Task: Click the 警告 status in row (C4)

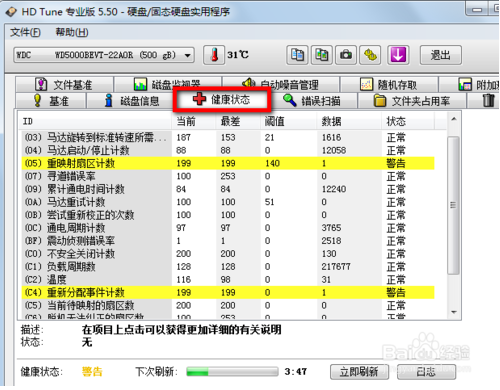Action: tap(396, 292)
